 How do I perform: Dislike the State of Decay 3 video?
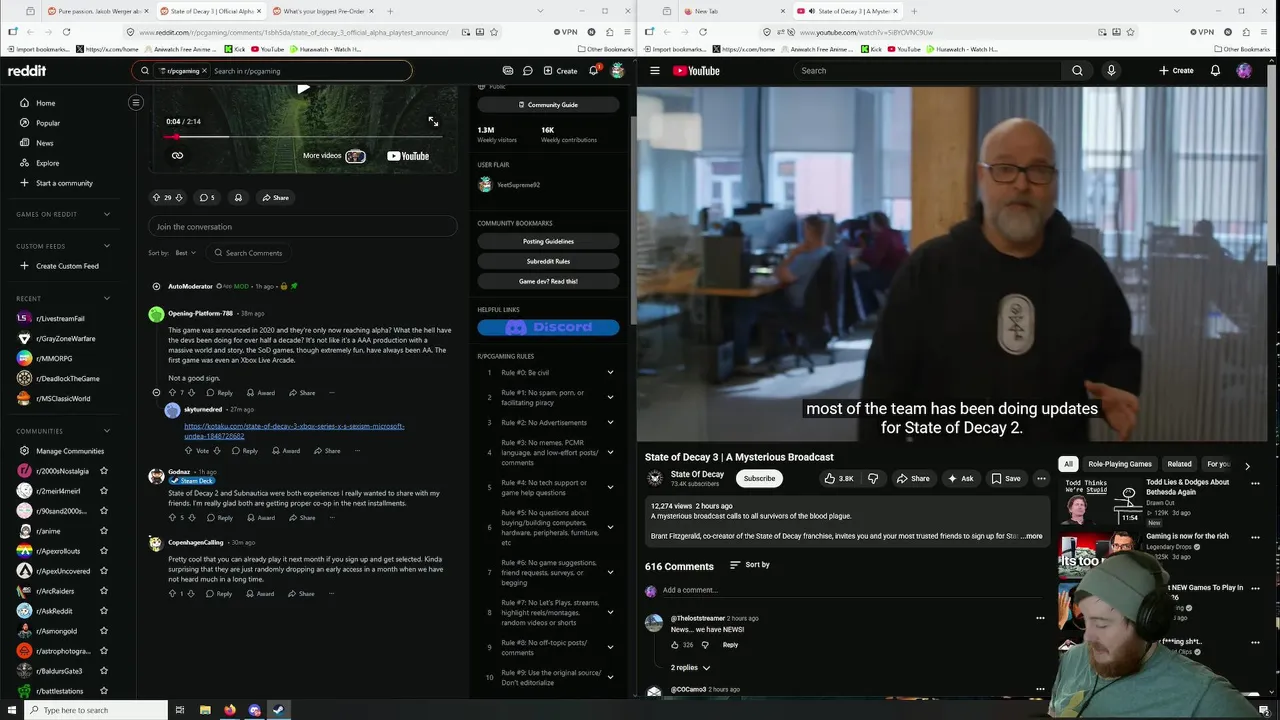coord(873,478)
